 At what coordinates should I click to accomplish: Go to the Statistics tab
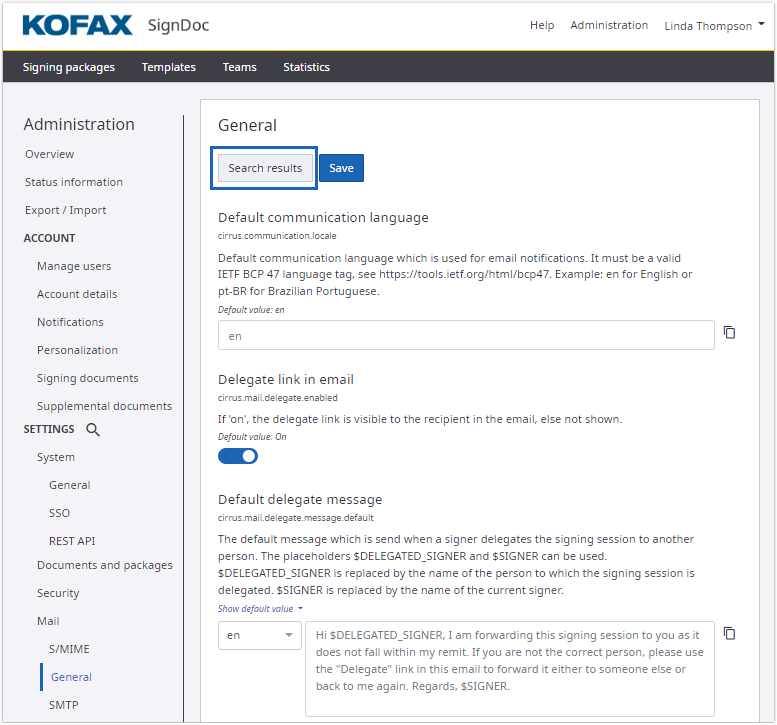(306, 67)
